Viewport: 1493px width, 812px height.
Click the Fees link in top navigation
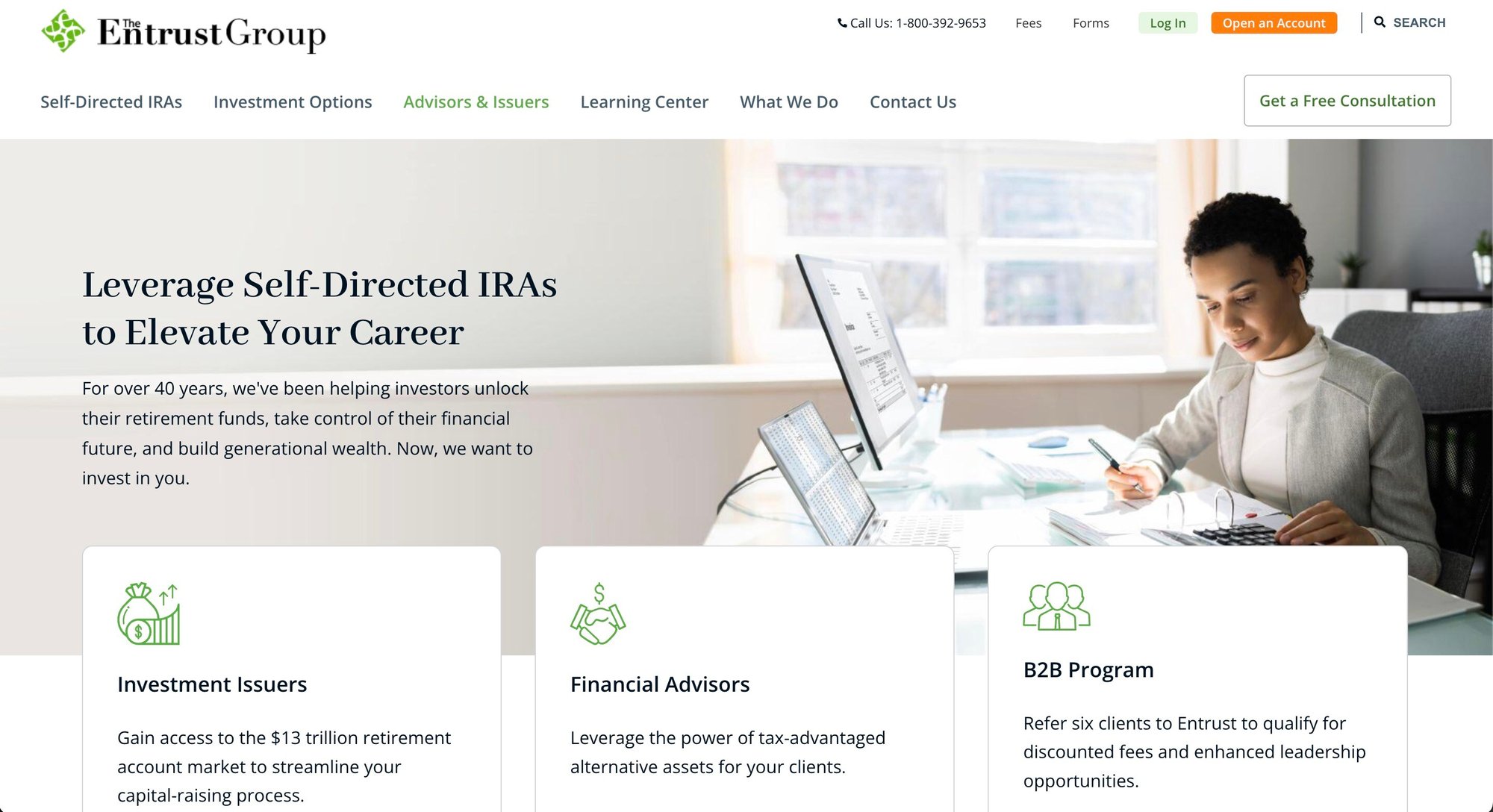(x=1027, y=22)
